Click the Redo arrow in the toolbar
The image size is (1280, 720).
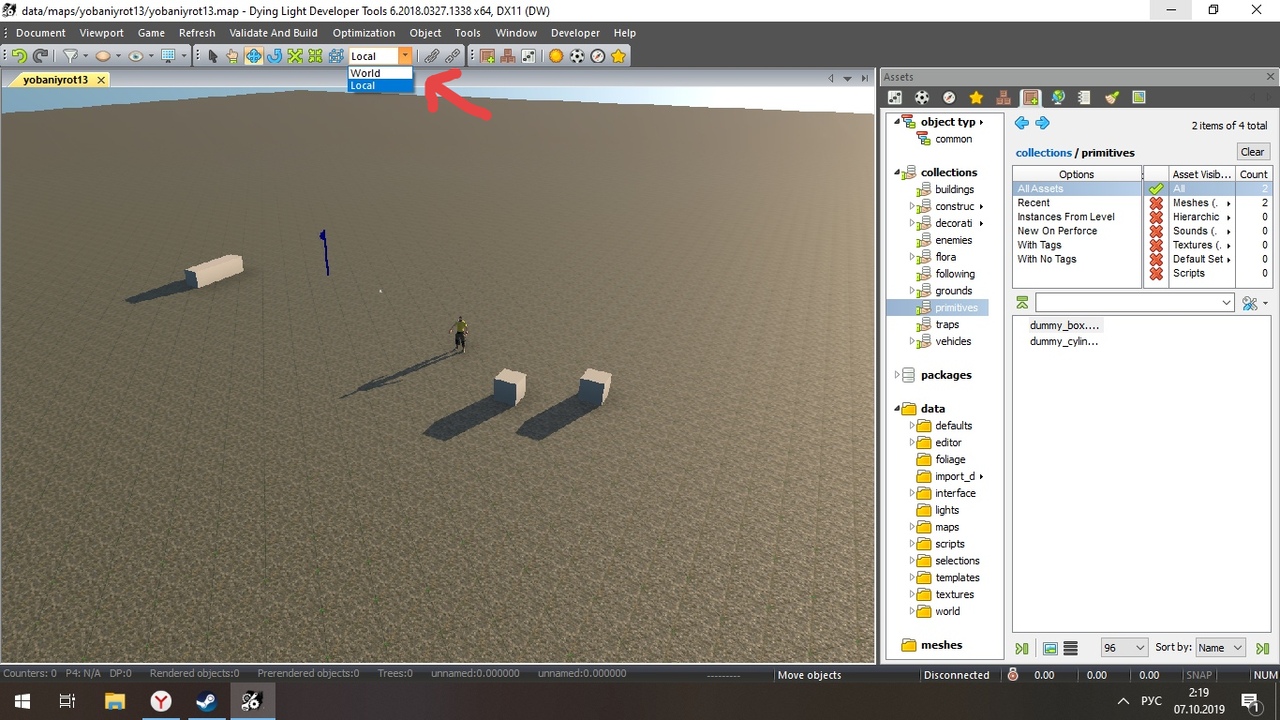tap(40, 56)
